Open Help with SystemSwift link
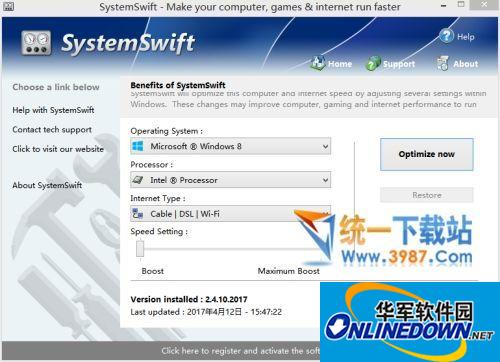 pos(53,110)
